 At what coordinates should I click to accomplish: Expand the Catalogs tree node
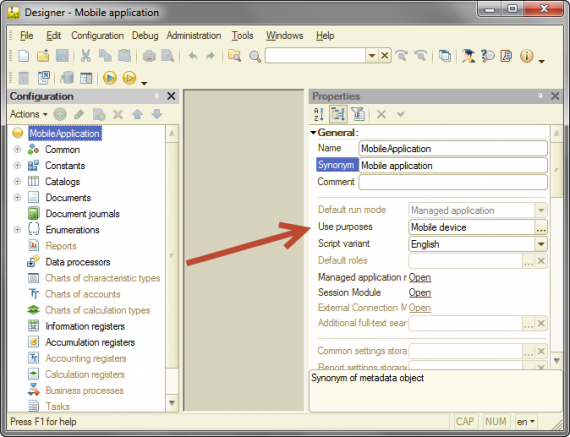[17, 181]
